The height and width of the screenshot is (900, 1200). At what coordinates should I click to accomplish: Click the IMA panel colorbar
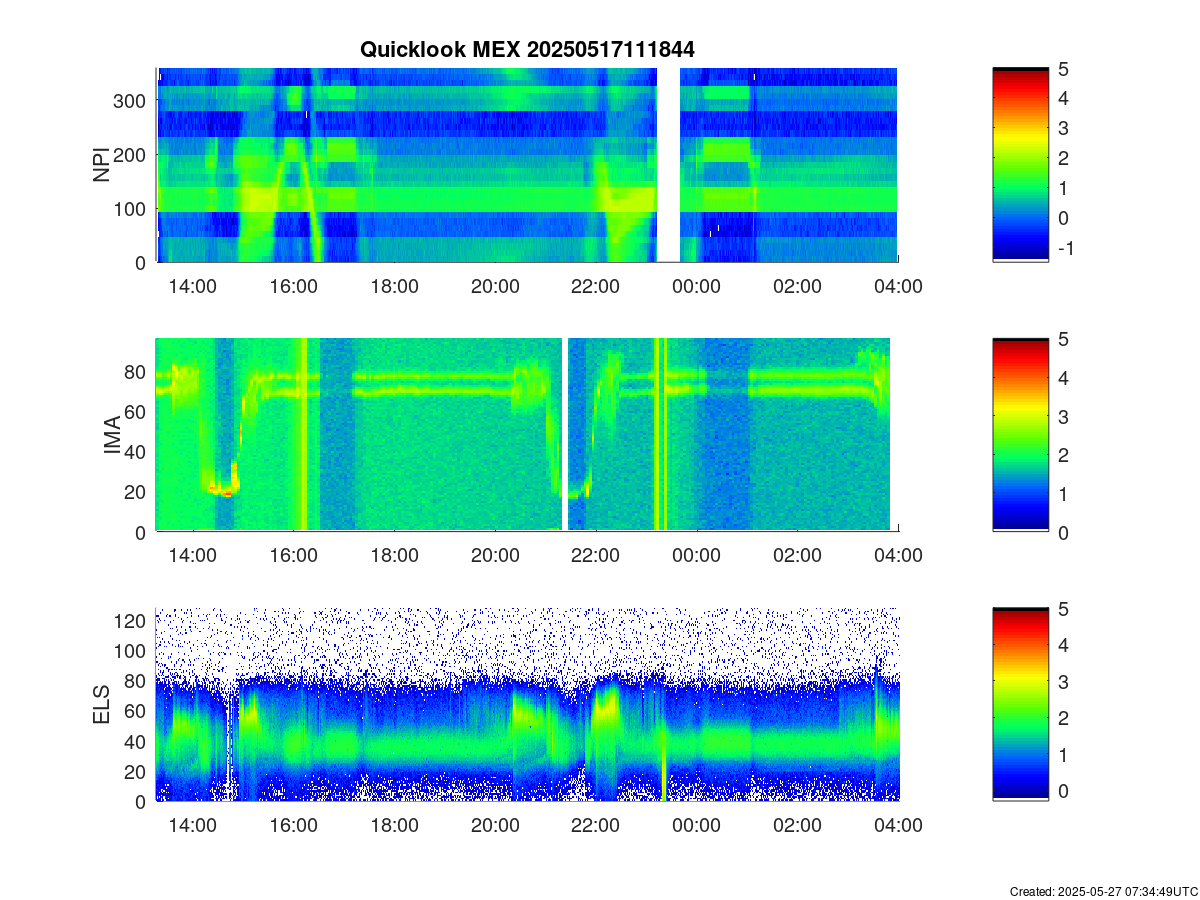click(1020, 435)
